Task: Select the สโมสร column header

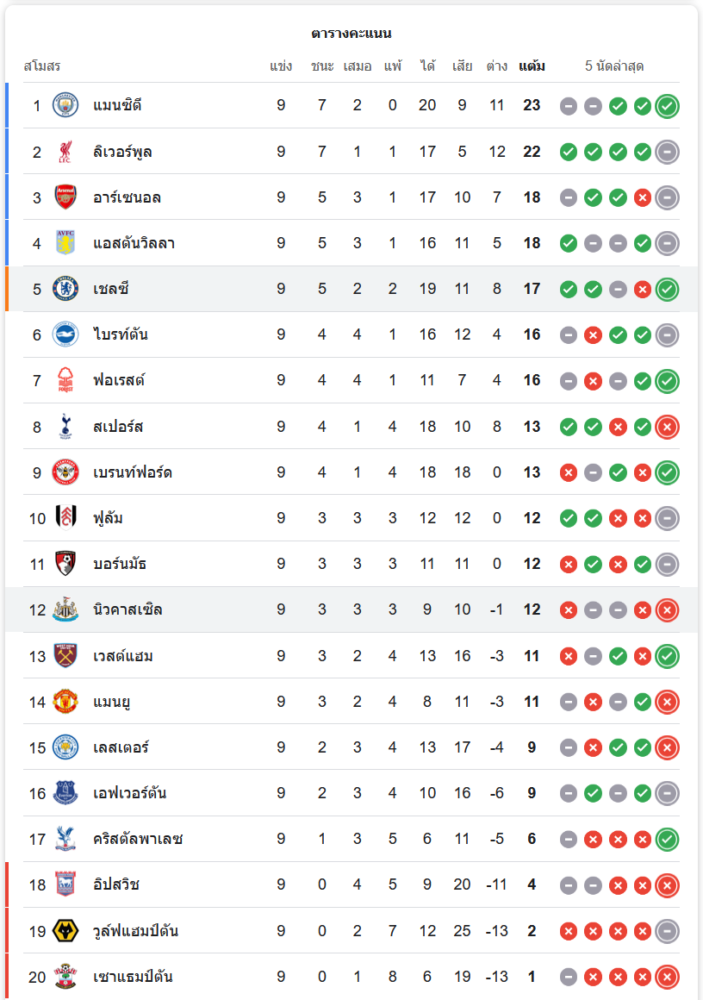Action: click(42, 66)
